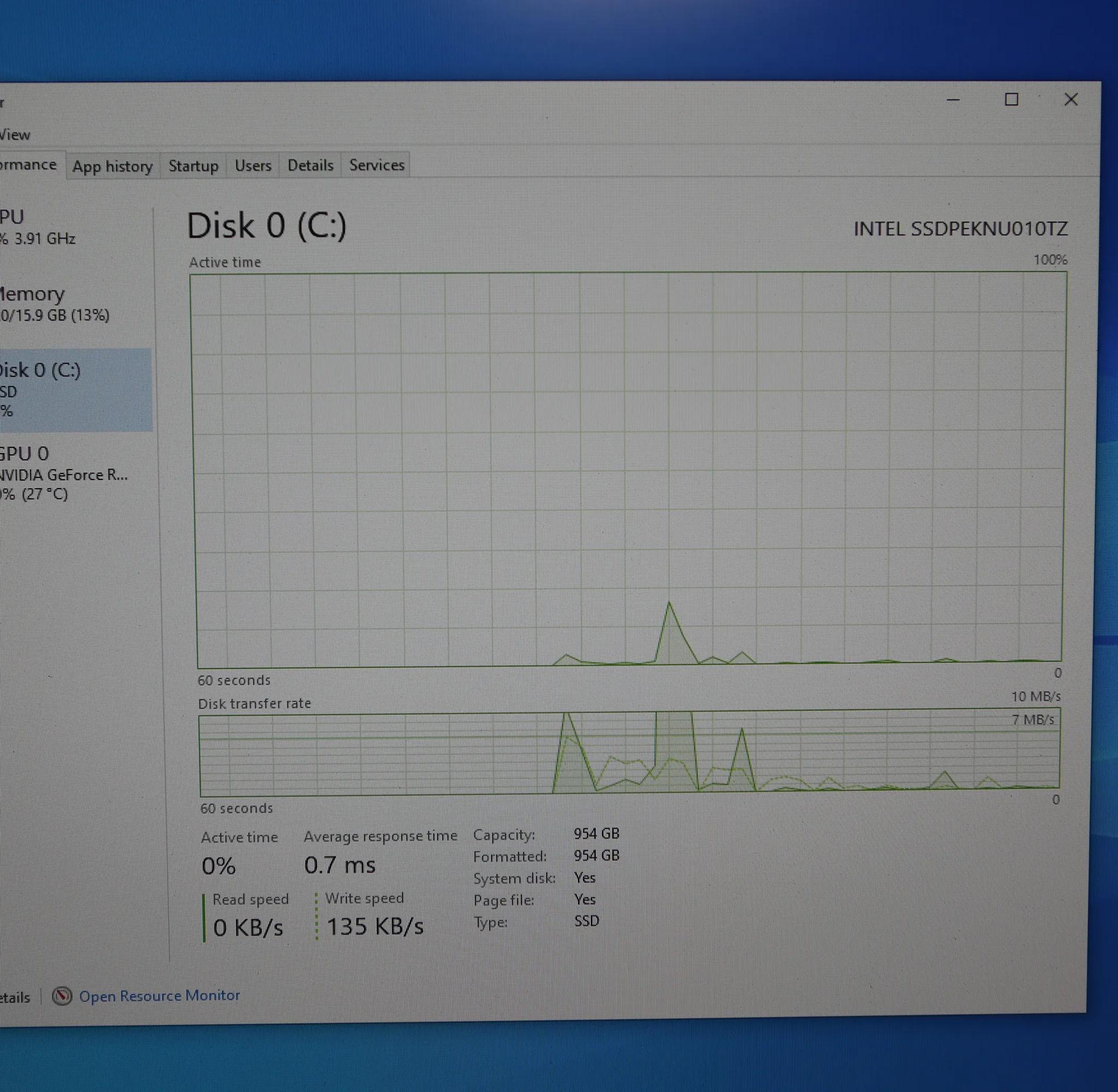Maximize the Task Manager window
1118x1092 pixels.
click(1012, 100)
